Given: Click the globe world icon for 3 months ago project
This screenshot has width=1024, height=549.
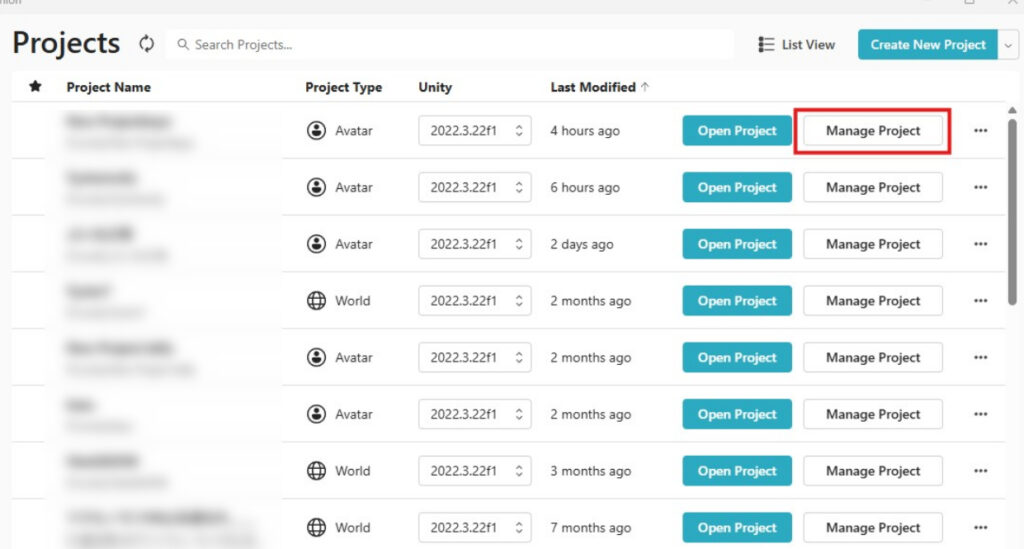Looking at the screenshot, I should point(317,471).
